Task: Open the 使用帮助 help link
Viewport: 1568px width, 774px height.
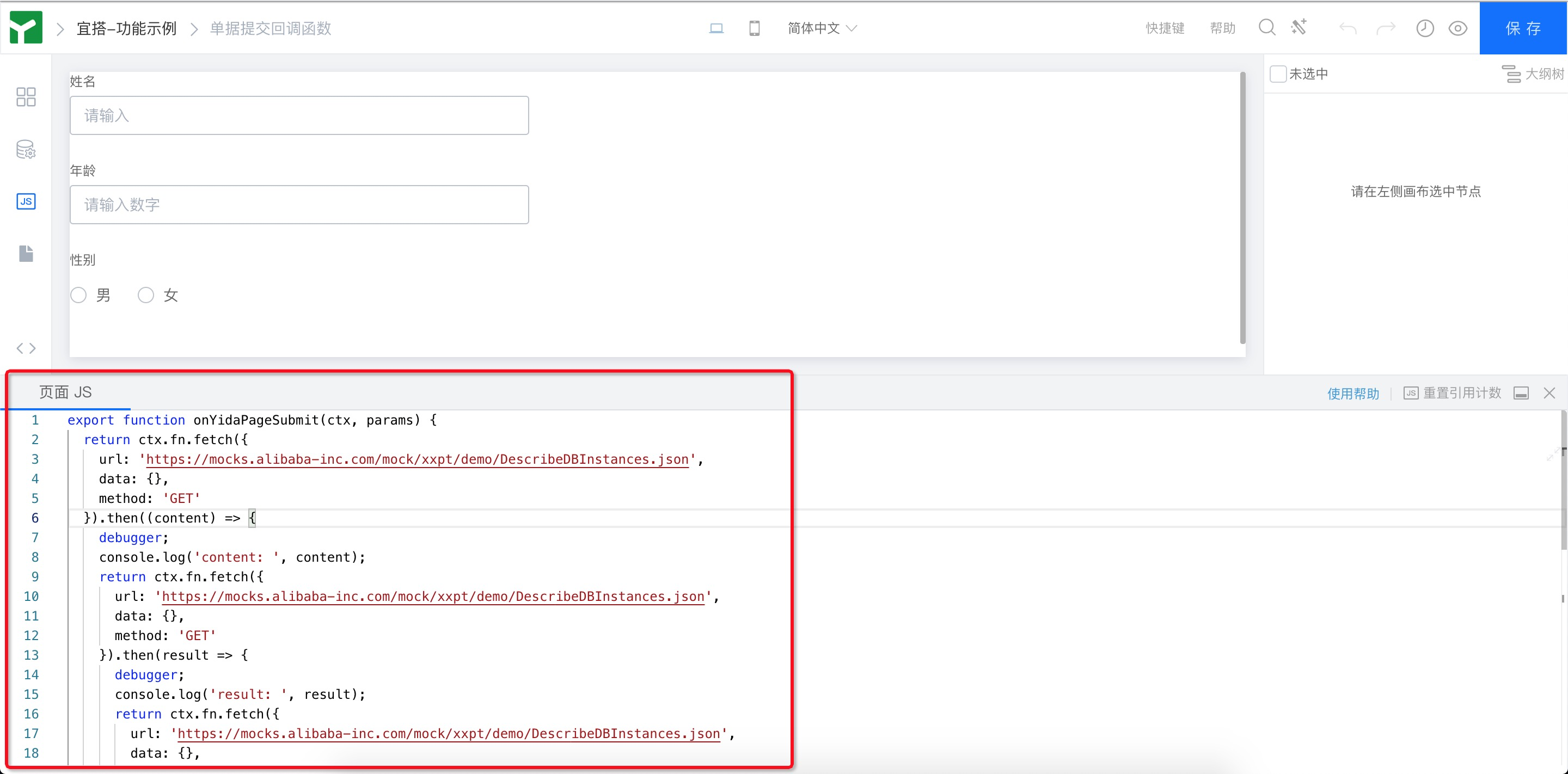Action: click(x=1352, y=393)
